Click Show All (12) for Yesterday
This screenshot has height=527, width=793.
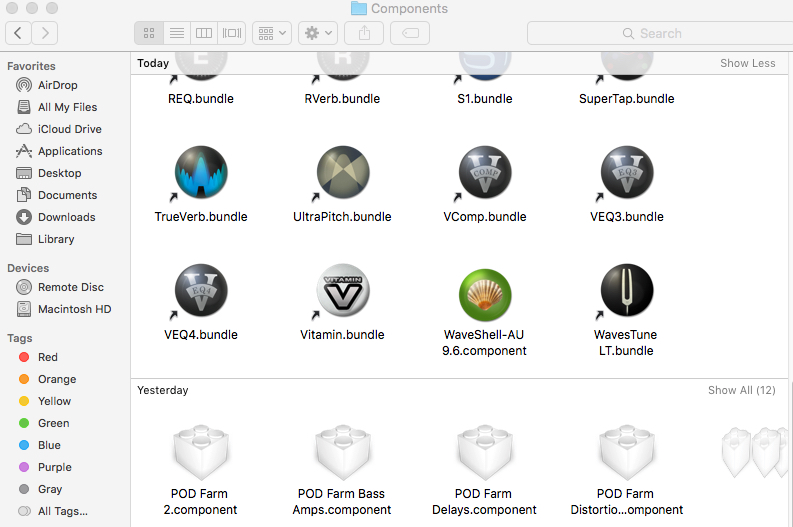pos(741,390)
